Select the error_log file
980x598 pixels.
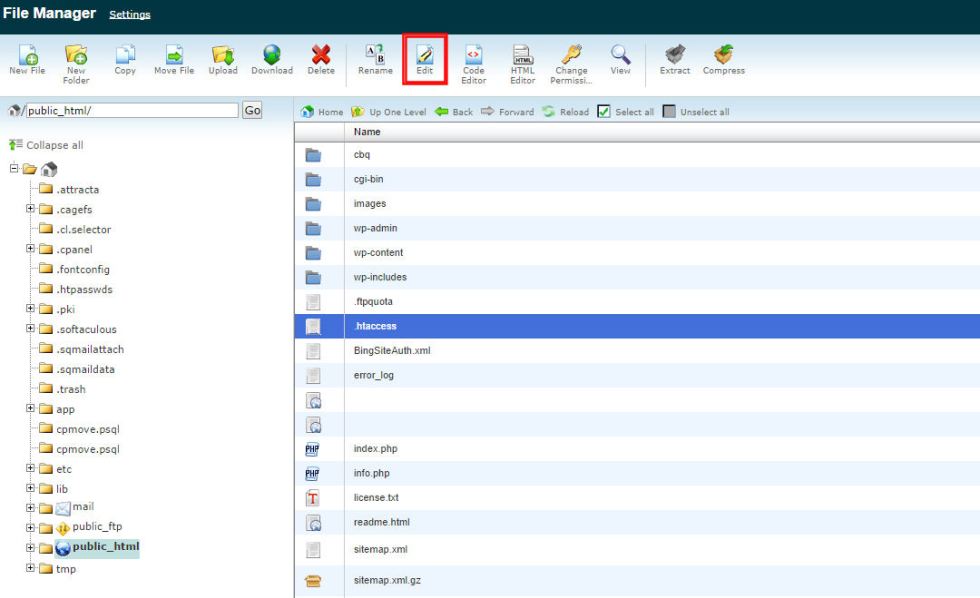637,375
